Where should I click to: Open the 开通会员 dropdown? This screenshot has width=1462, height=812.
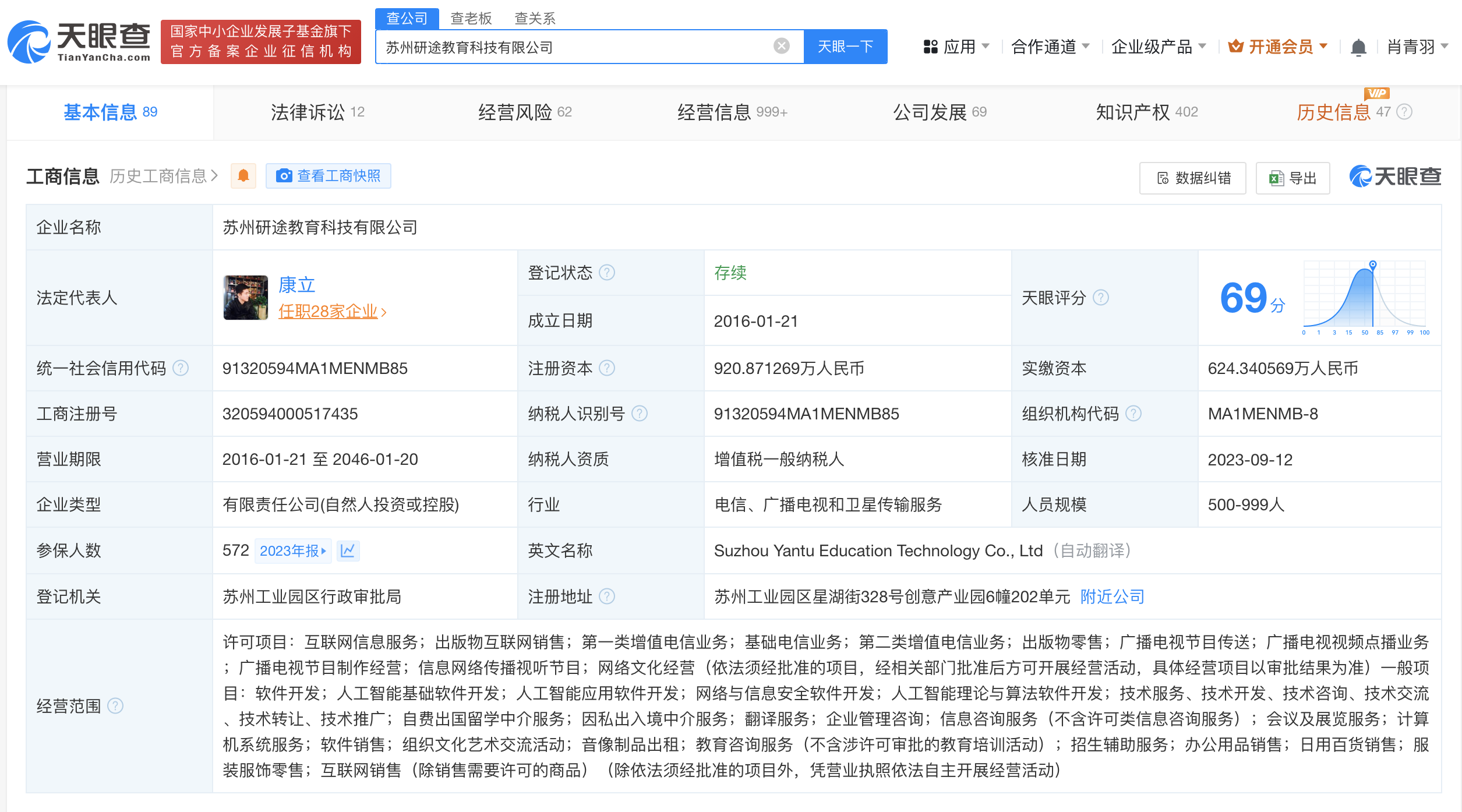coord(1277,47)
